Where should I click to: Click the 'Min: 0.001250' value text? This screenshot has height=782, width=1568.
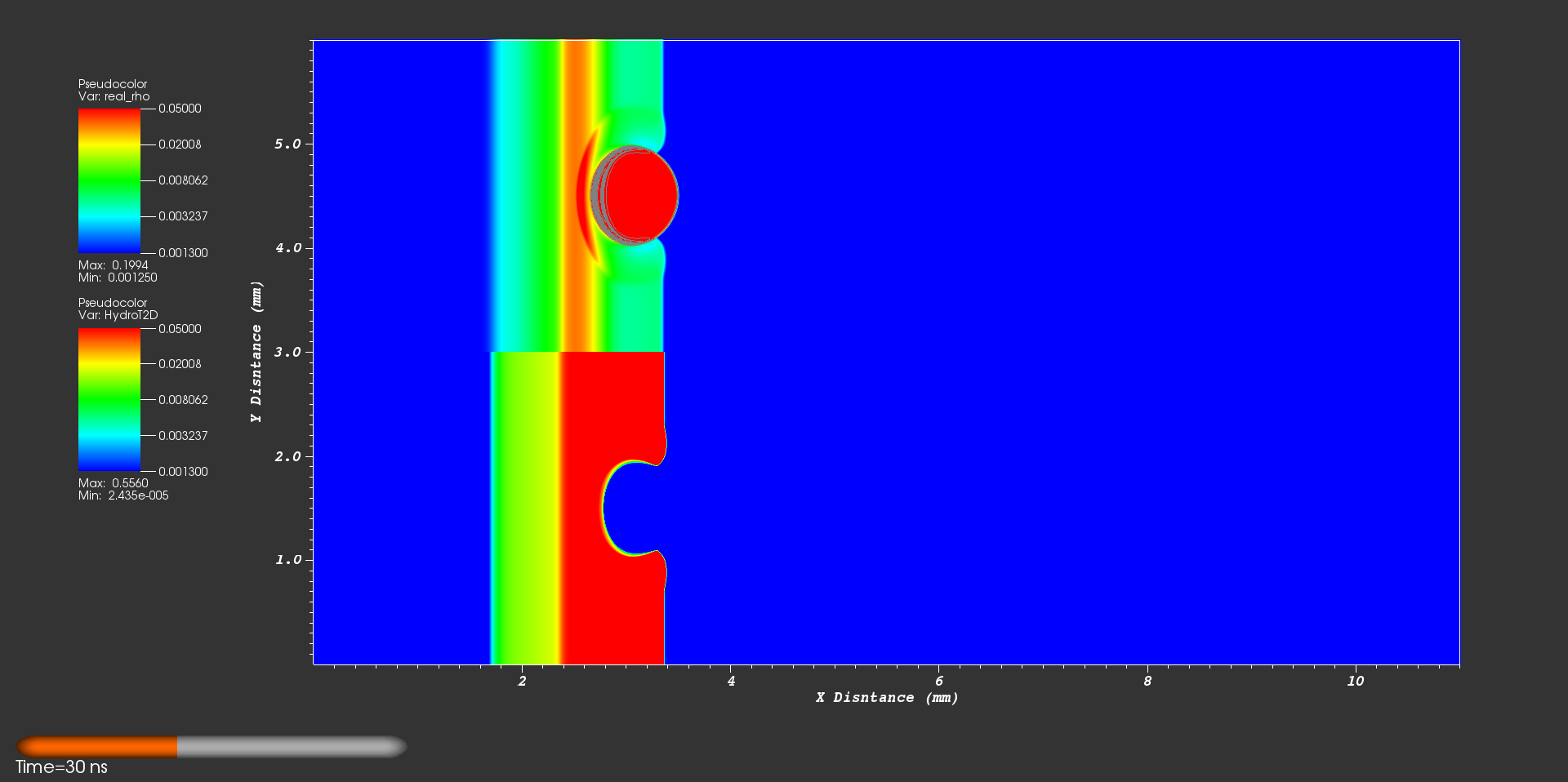pos(118,278)
